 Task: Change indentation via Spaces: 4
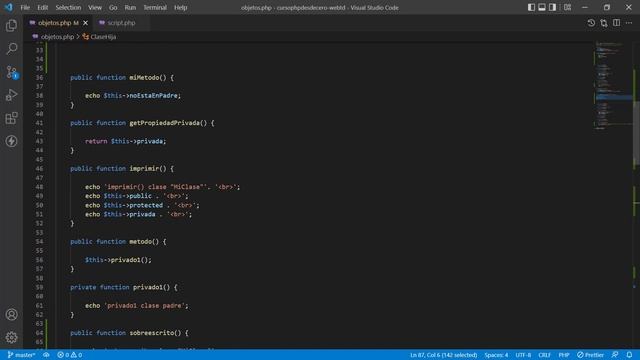tap(496, 355)
